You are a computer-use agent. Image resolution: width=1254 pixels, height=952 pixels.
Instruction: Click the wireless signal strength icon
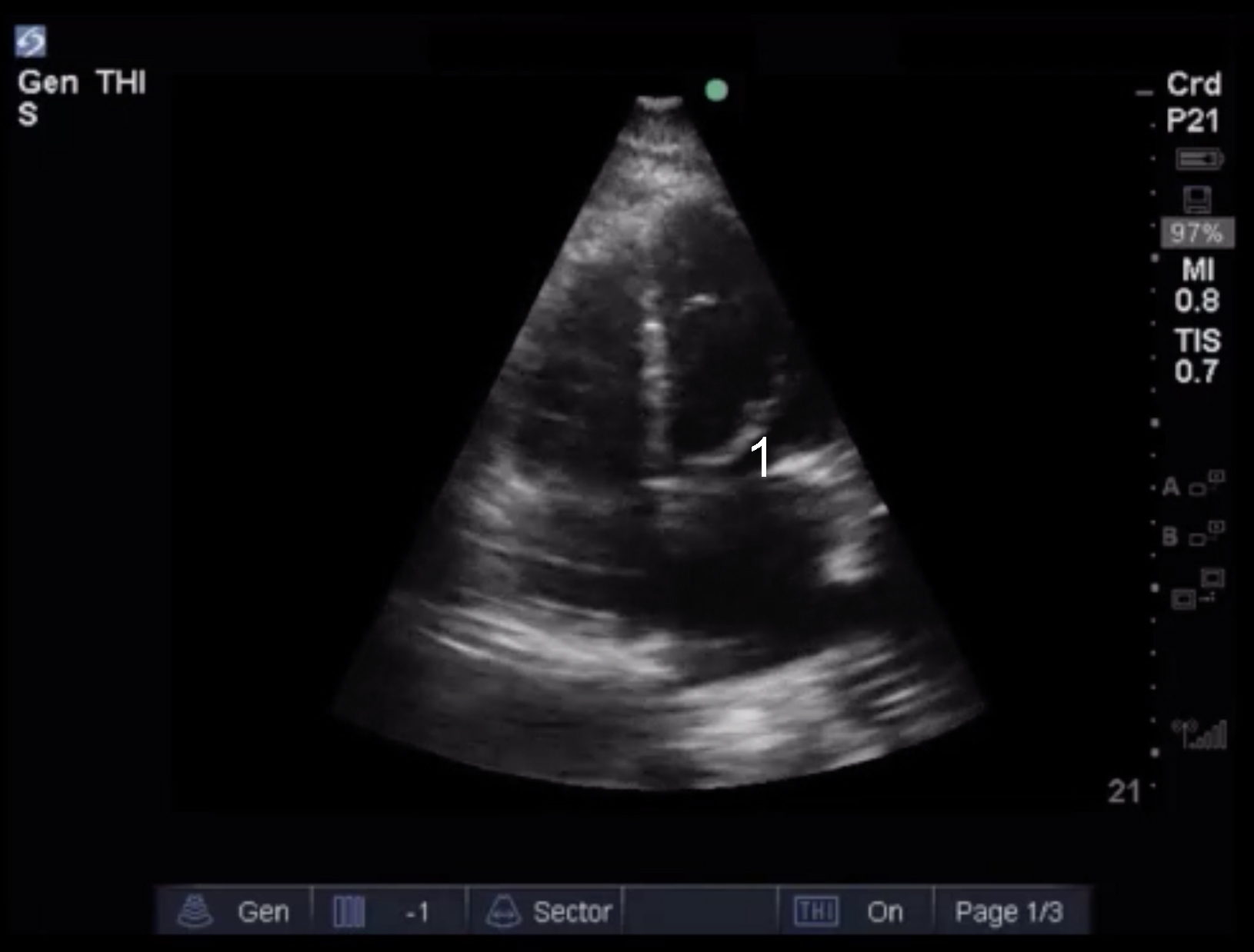1200,734
